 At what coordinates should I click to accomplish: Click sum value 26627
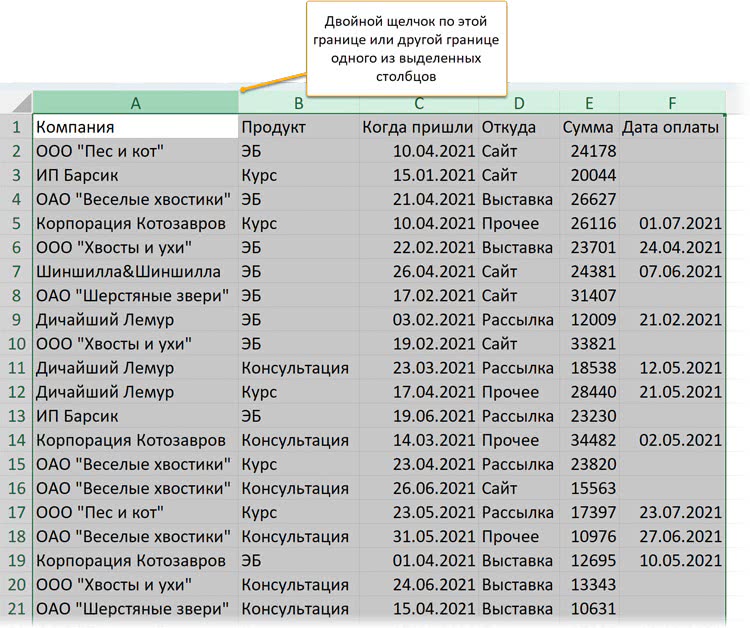click(x=589, y=199)
